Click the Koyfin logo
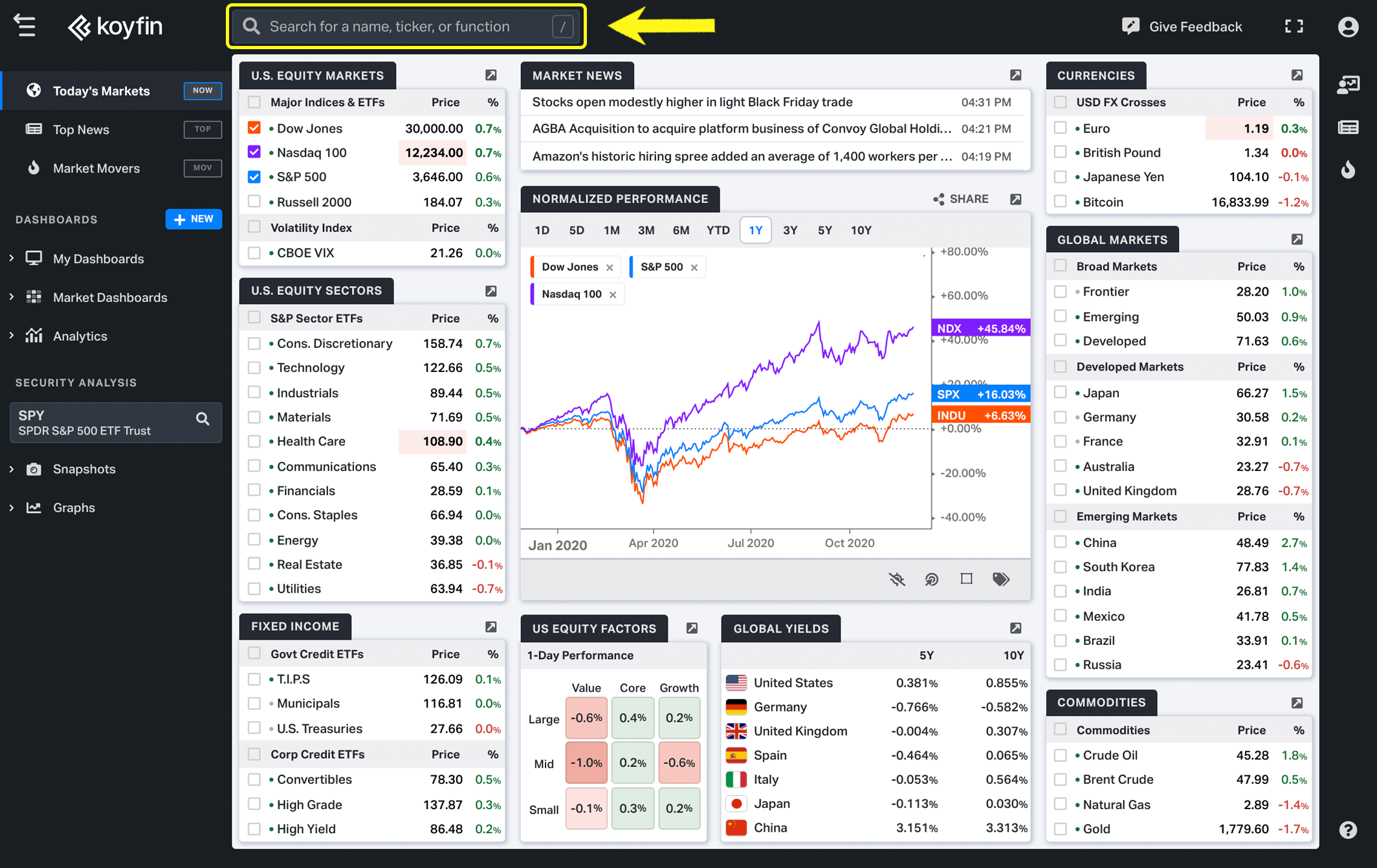The width and height of the screenshot is (1377, 868). click(x=115, y=27)
